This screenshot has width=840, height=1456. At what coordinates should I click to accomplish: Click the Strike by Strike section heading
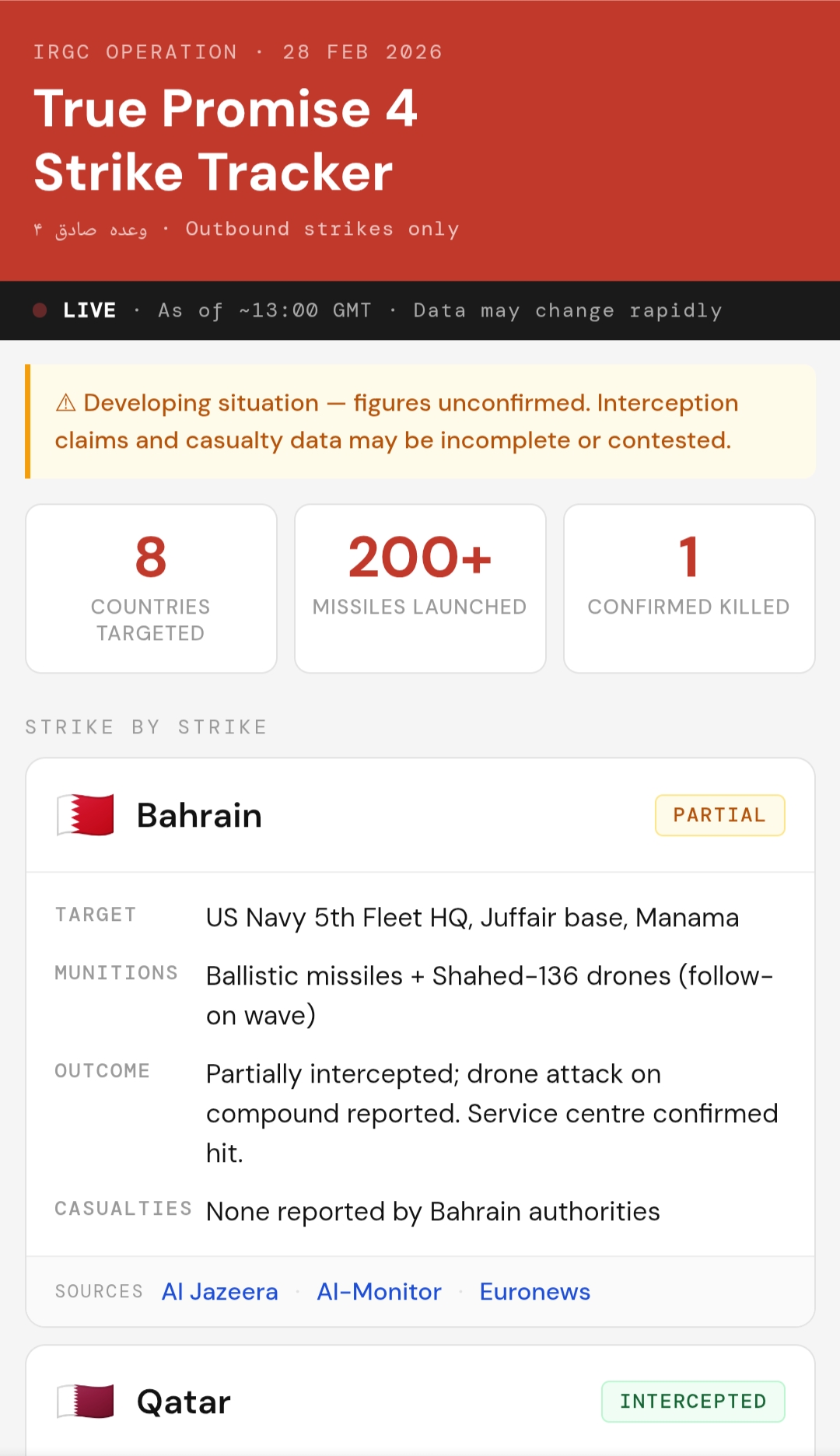pos(146,727)
